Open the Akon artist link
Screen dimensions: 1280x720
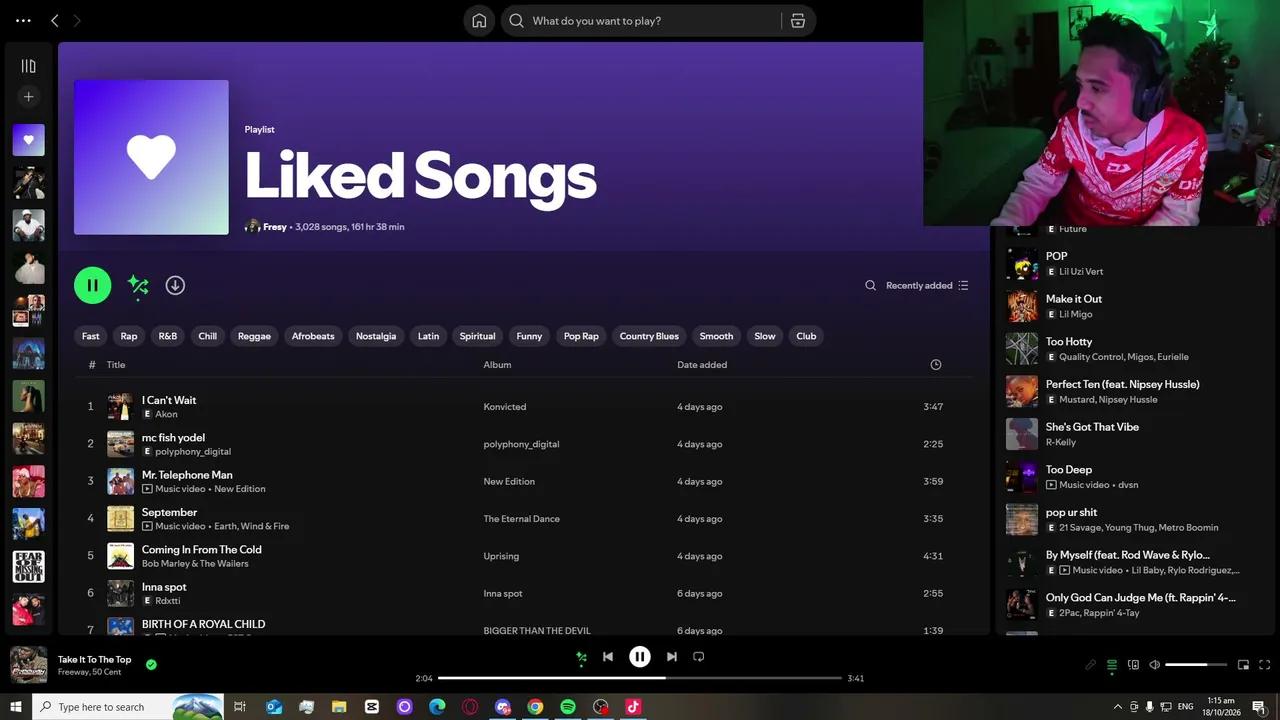pyautogui.click(x=166, y=414)
